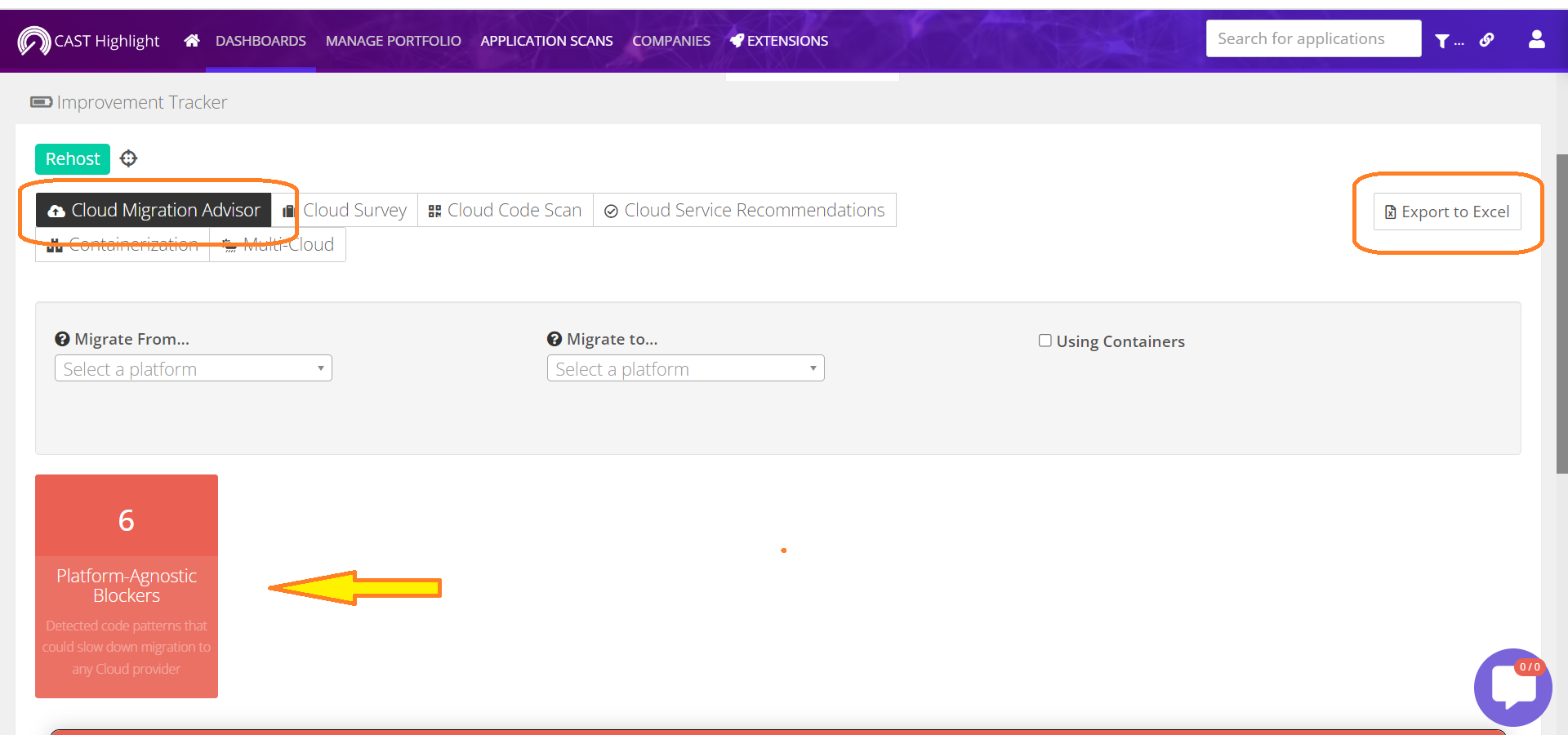Viewport: 1568px width, 735px height.
Task: Enable the Using Containers checkbox
Action: pyautogui.click(x=1045, y=341)
